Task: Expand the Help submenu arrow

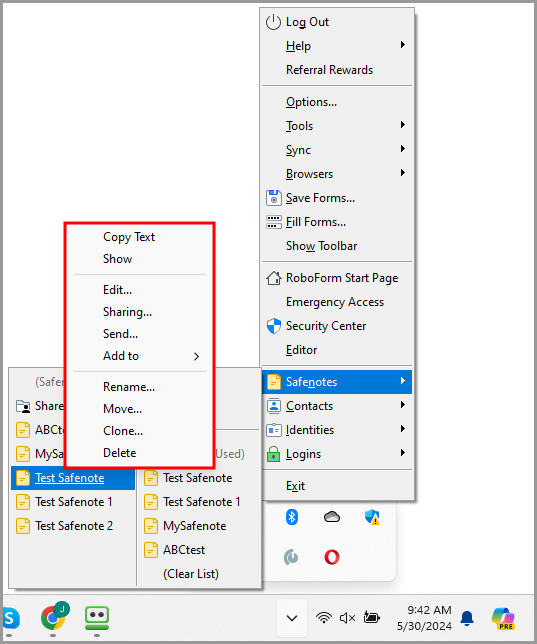Action: pyautogui.click(x=403, y=44)
